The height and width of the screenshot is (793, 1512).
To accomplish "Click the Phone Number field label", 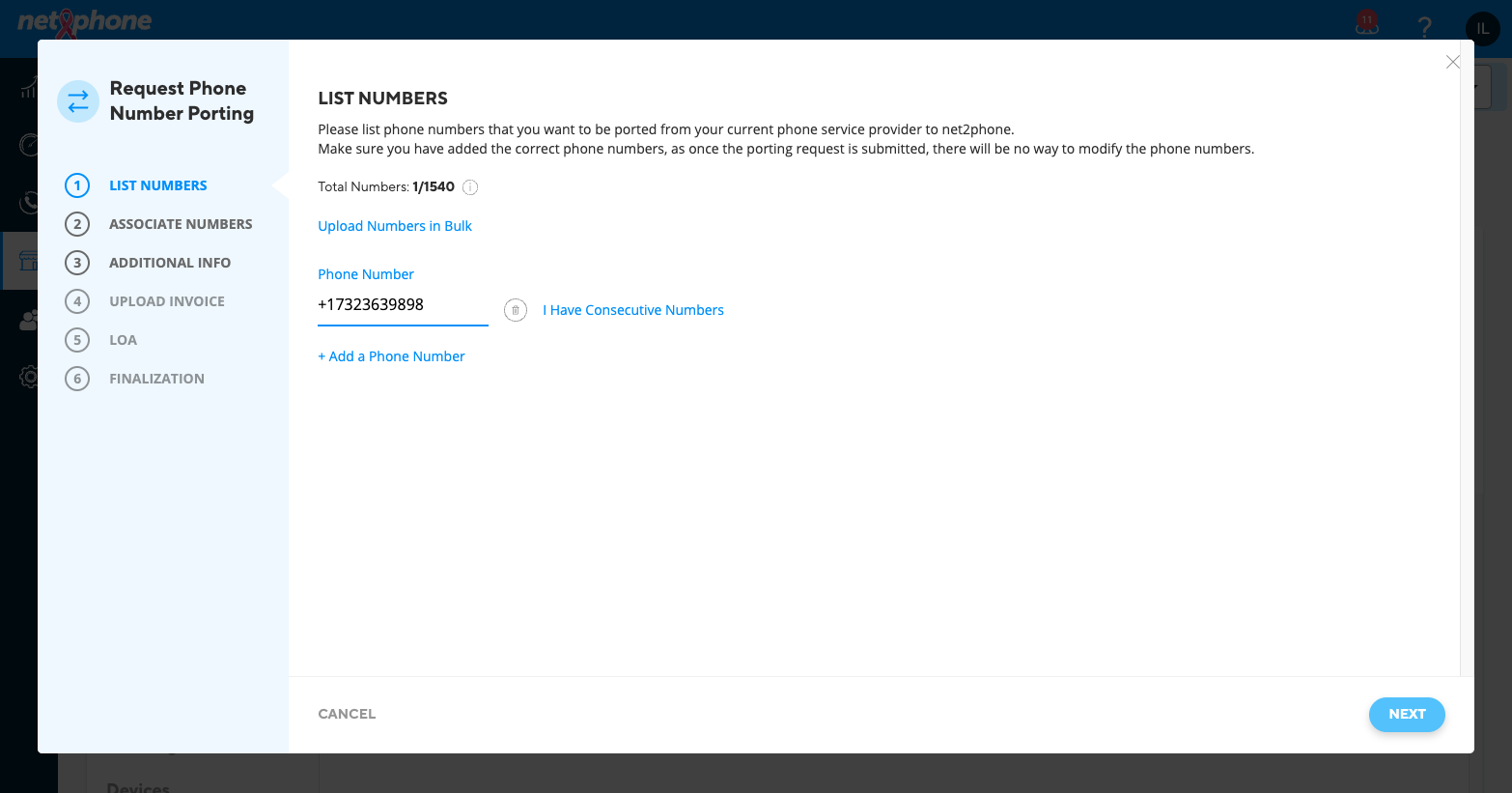I will (x=366, y=274).
